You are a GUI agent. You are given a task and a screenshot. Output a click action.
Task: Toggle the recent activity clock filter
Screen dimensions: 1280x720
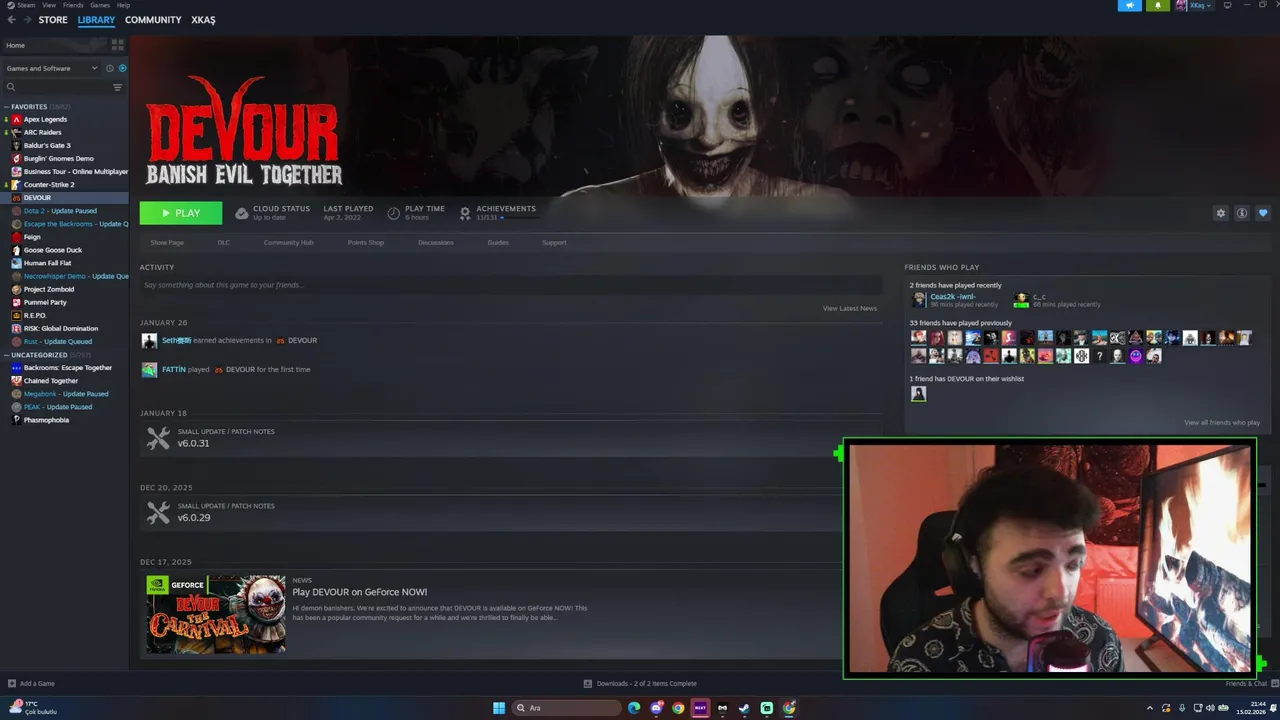point(110,68)
